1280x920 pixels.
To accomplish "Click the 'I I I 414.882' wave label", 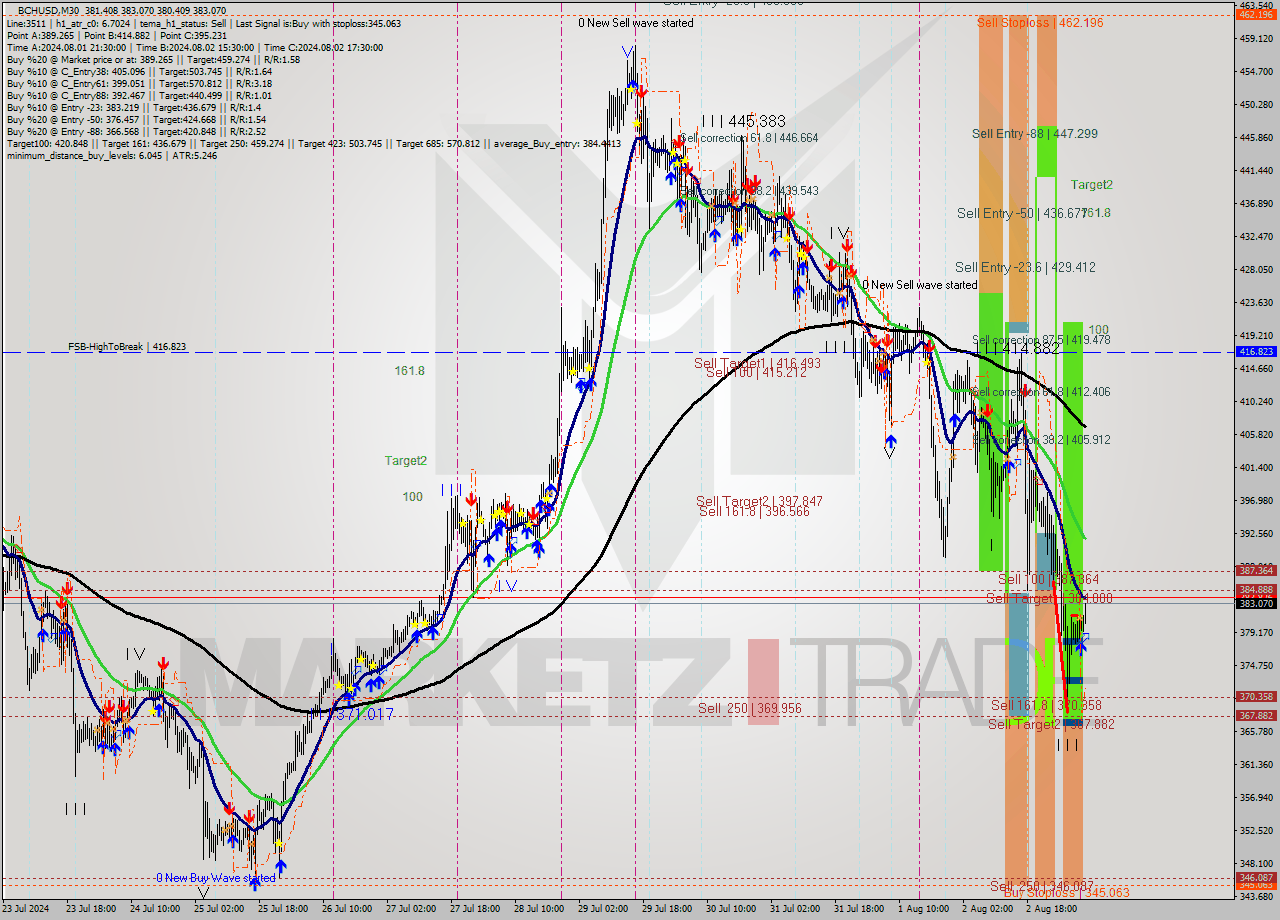I will (x=1017, y=349).
